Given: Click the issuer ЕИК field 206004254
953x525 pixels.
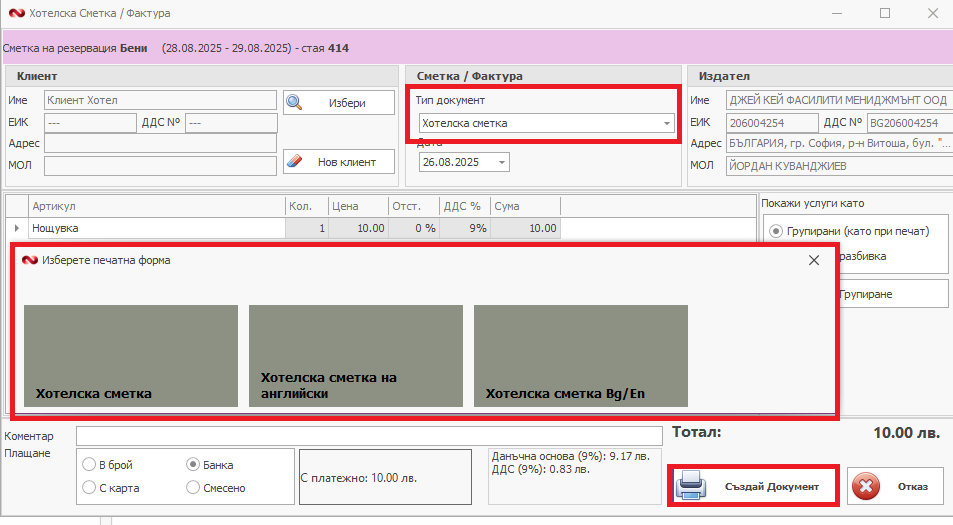Looking at the screenshot, I should coord(772,123).
